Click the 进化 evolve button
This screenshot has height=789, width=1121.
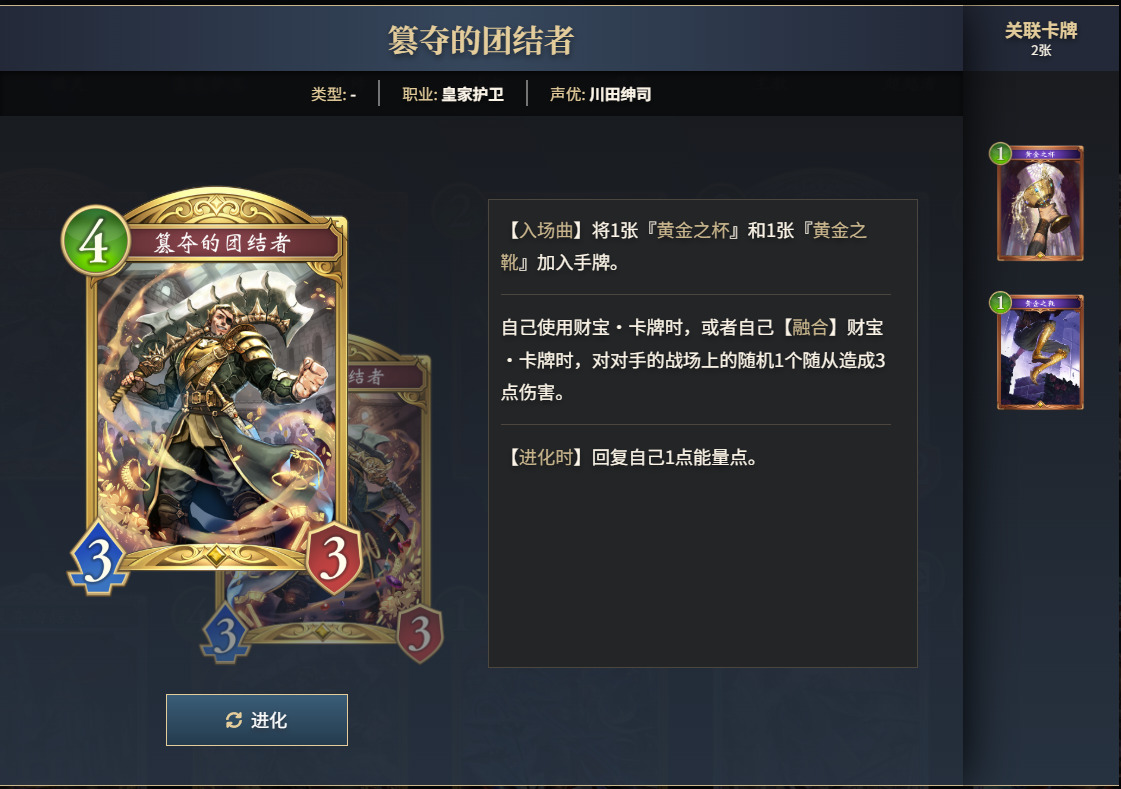[257, 720]
